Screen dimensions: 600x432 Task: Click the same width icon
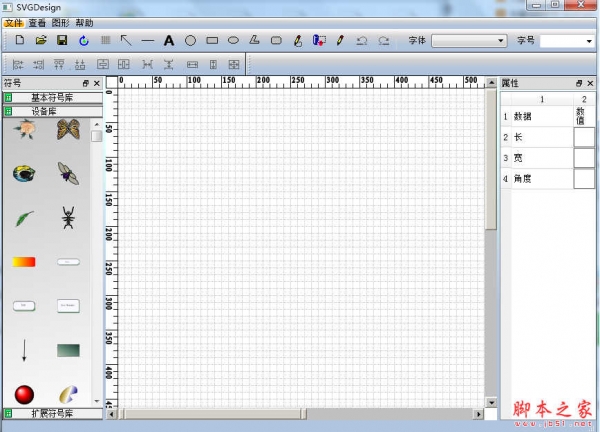pos(192,65)
